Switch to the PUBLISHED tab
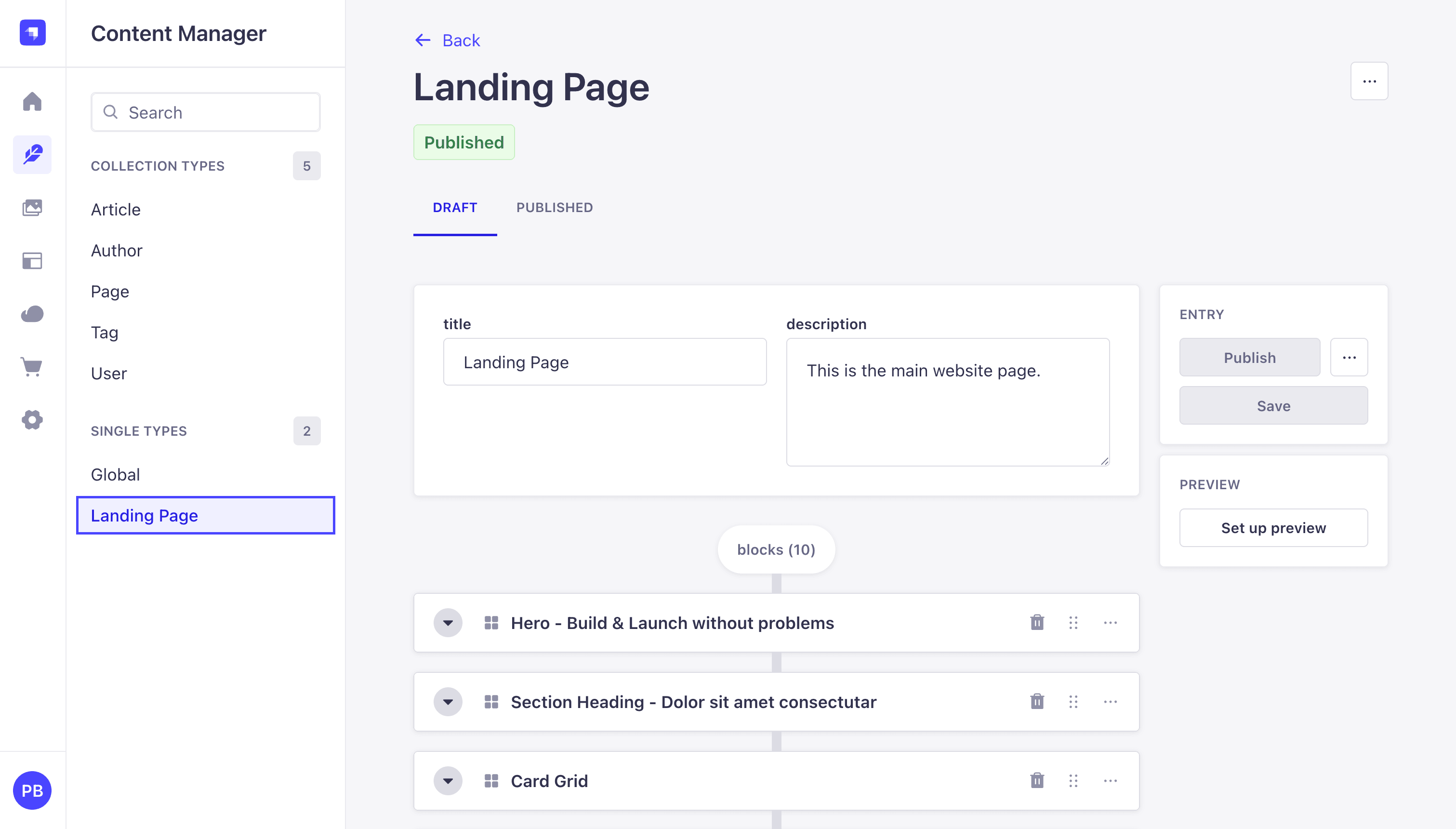This screenshot has height=829, width=1456. pos(554,207)
